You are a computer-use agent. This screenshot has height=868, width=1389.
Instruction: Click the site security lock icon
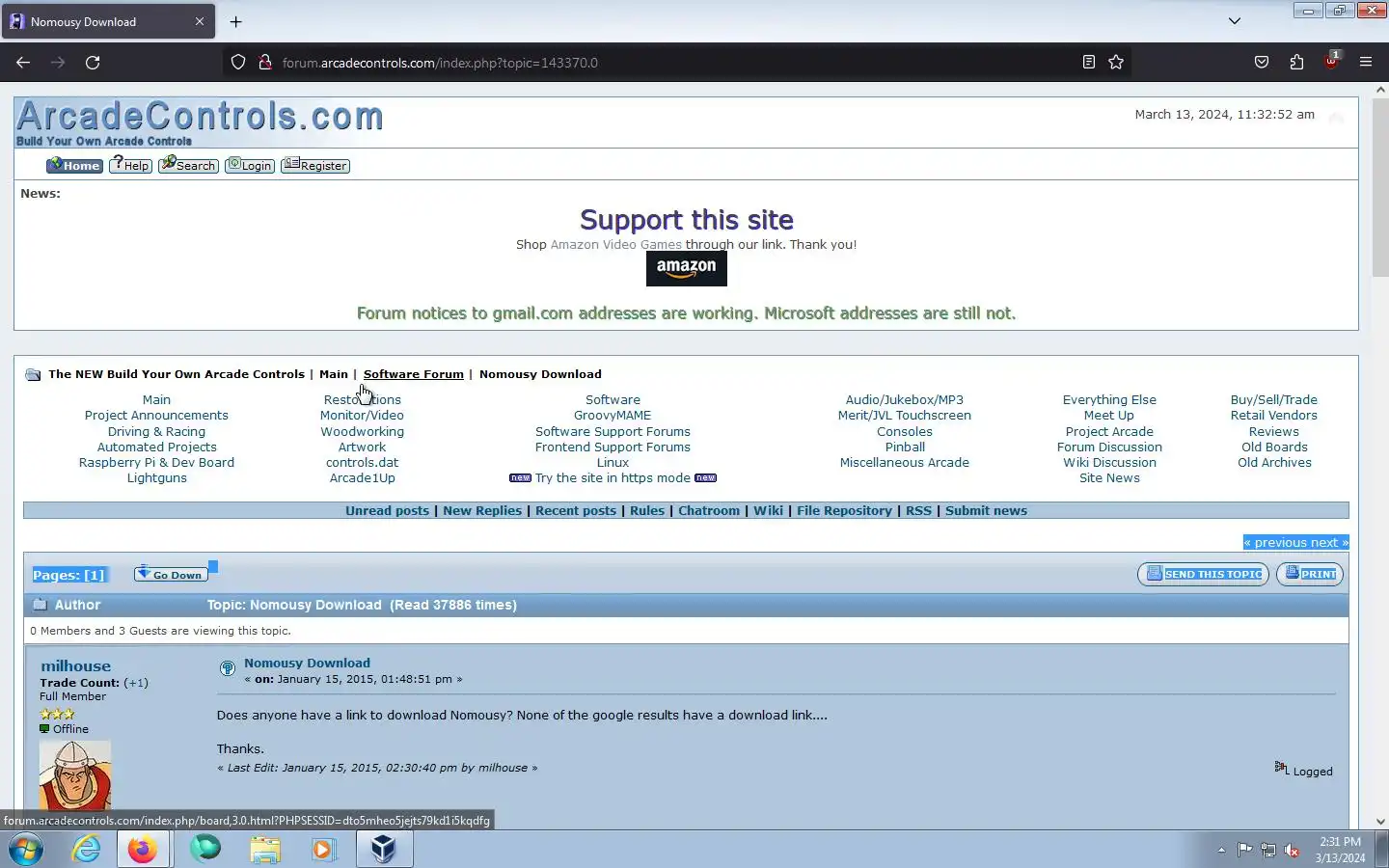[x=265, y=62]
